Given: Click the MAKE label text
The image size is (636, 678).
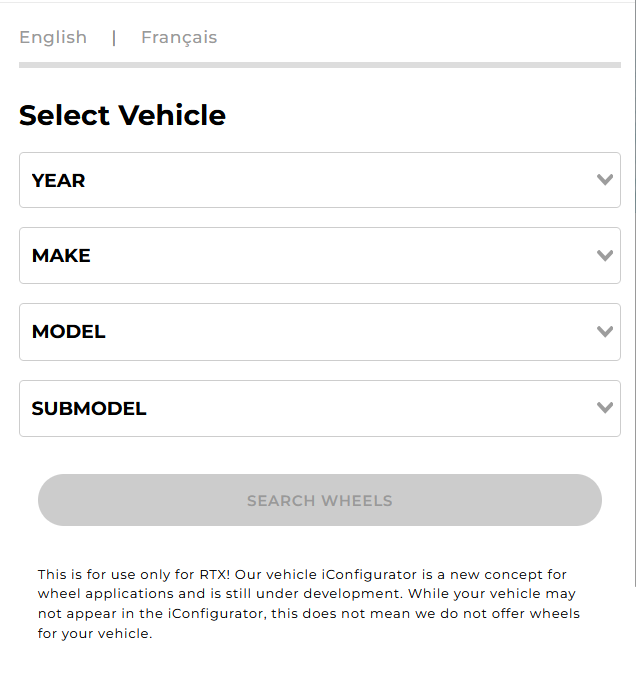Looking at the screenshot, I should 61,255.
